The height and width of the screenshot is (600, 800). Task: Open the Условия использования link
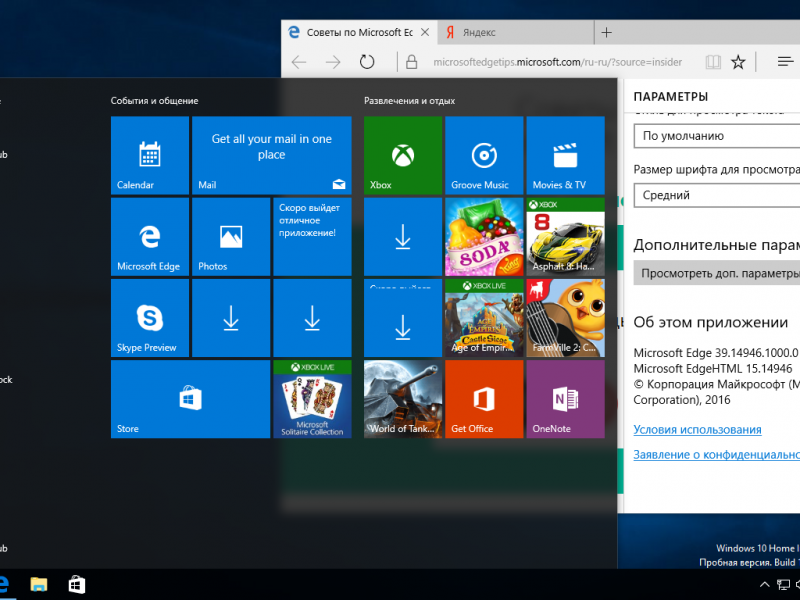[x=697, y=430]
